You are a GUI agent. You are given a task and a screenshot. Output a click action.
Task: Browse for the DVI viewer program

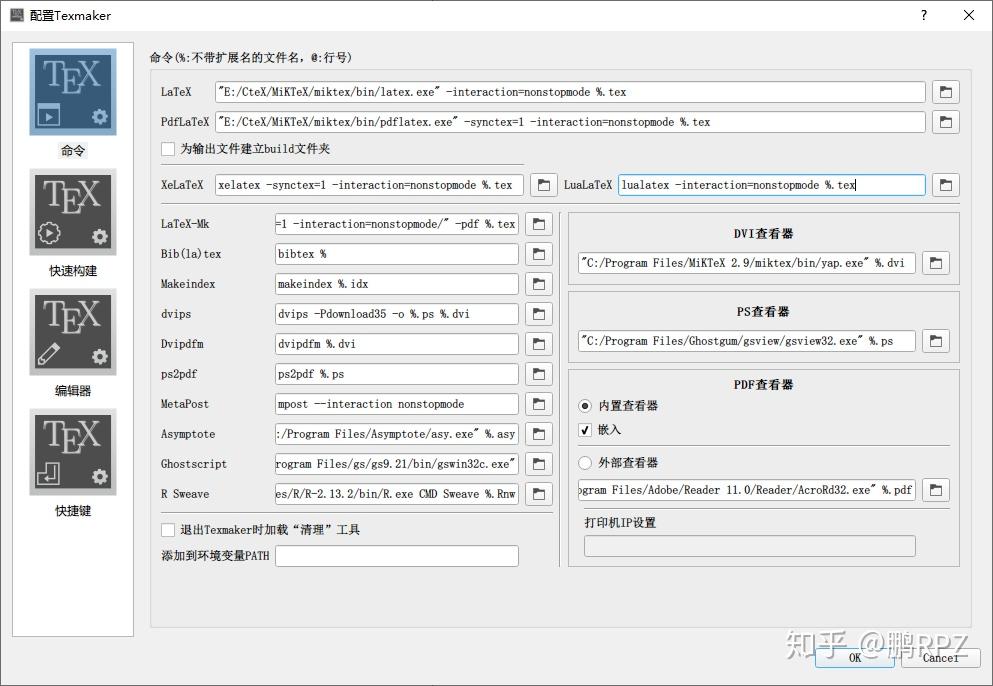(x=936, y=263)
